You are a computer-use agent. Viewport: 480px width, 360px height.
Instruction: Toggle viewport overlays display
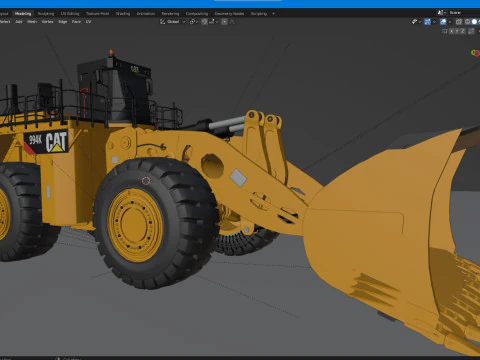tap(443, 22)
